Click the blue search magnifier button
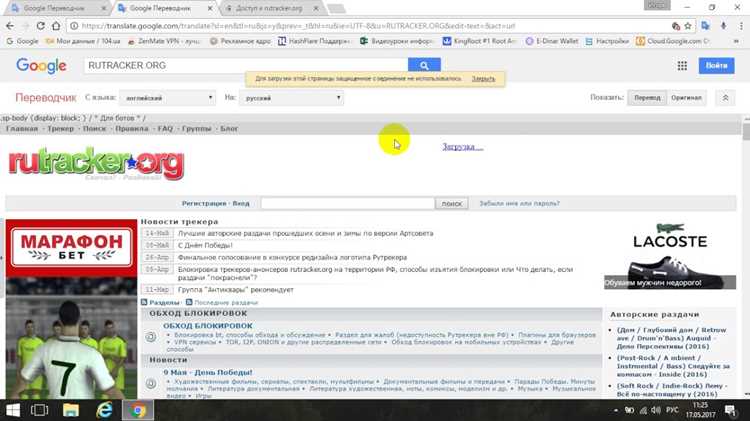This screenshot has height=421, width=750. (x=424, y=65)
